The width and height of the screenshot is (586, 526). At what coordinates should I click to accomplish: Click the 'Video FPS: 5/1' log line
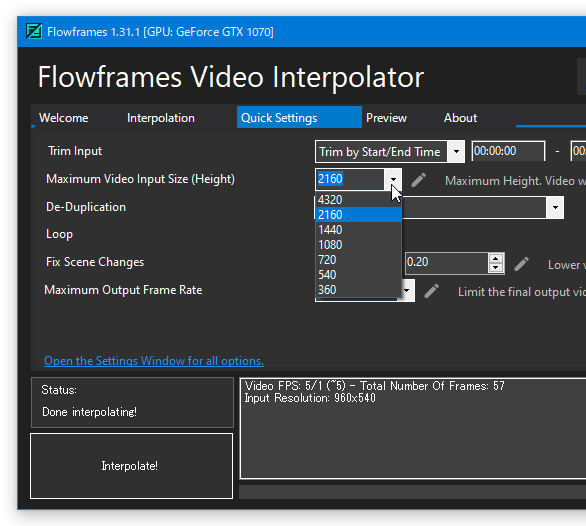(x=374, y=386)
